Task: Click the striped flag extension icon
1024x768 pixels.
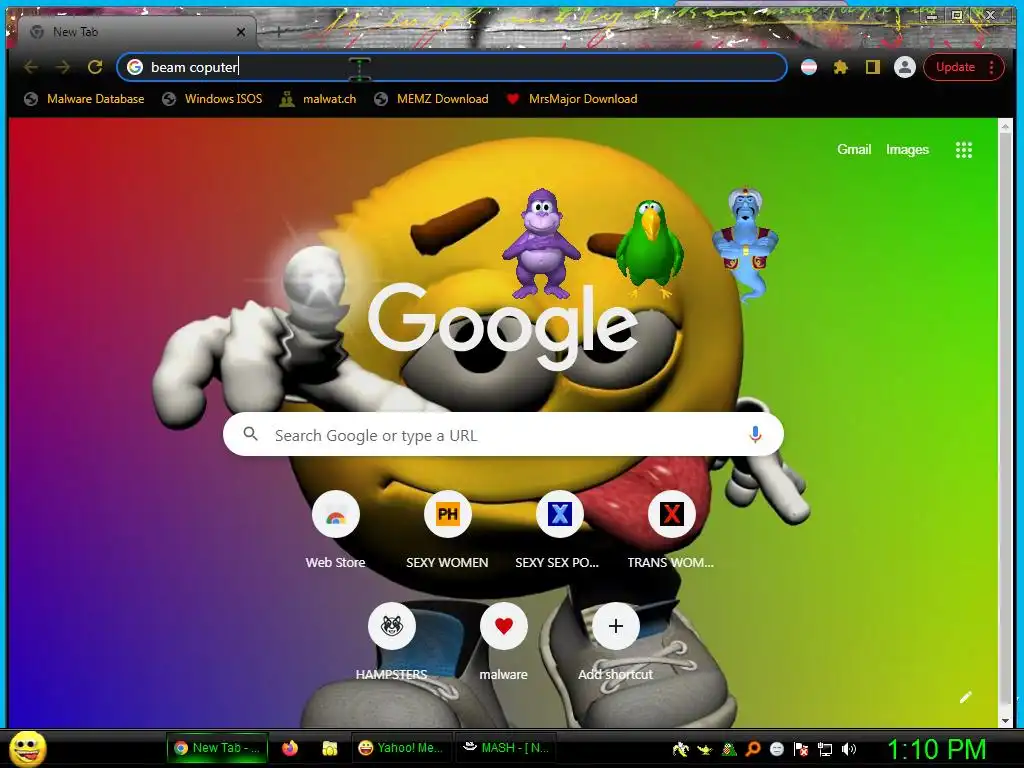Action: point(808,67)
